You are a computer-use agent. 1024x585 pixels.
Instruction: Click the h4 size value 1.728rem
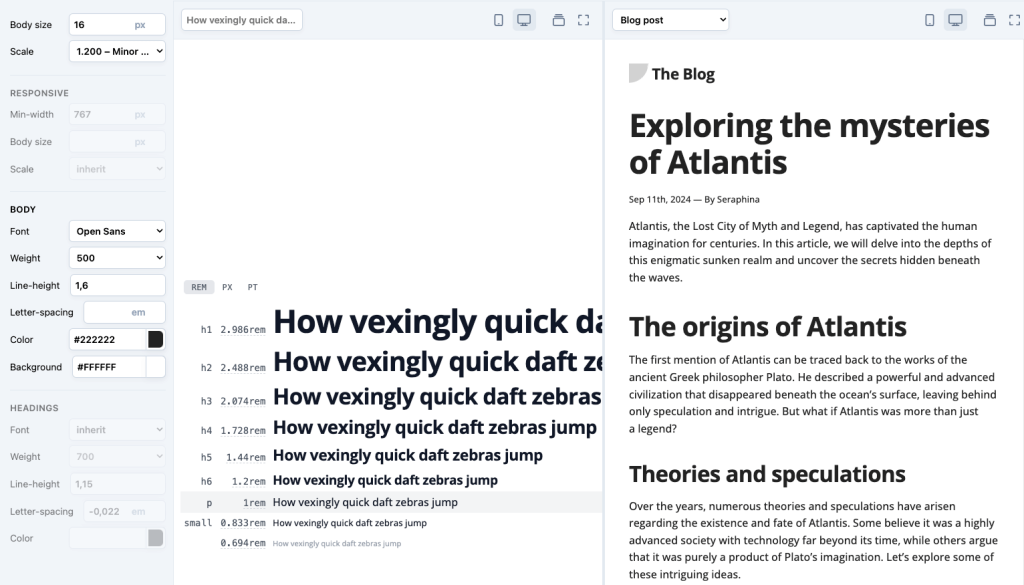coord(243,430)
